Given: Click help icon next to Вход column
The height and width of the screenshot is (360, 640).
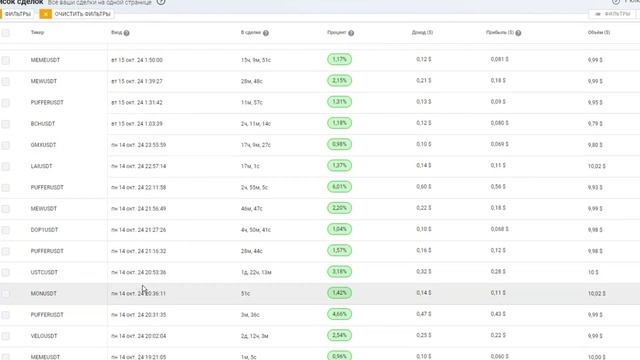Looking at the screenshot, I should (127, 33).
